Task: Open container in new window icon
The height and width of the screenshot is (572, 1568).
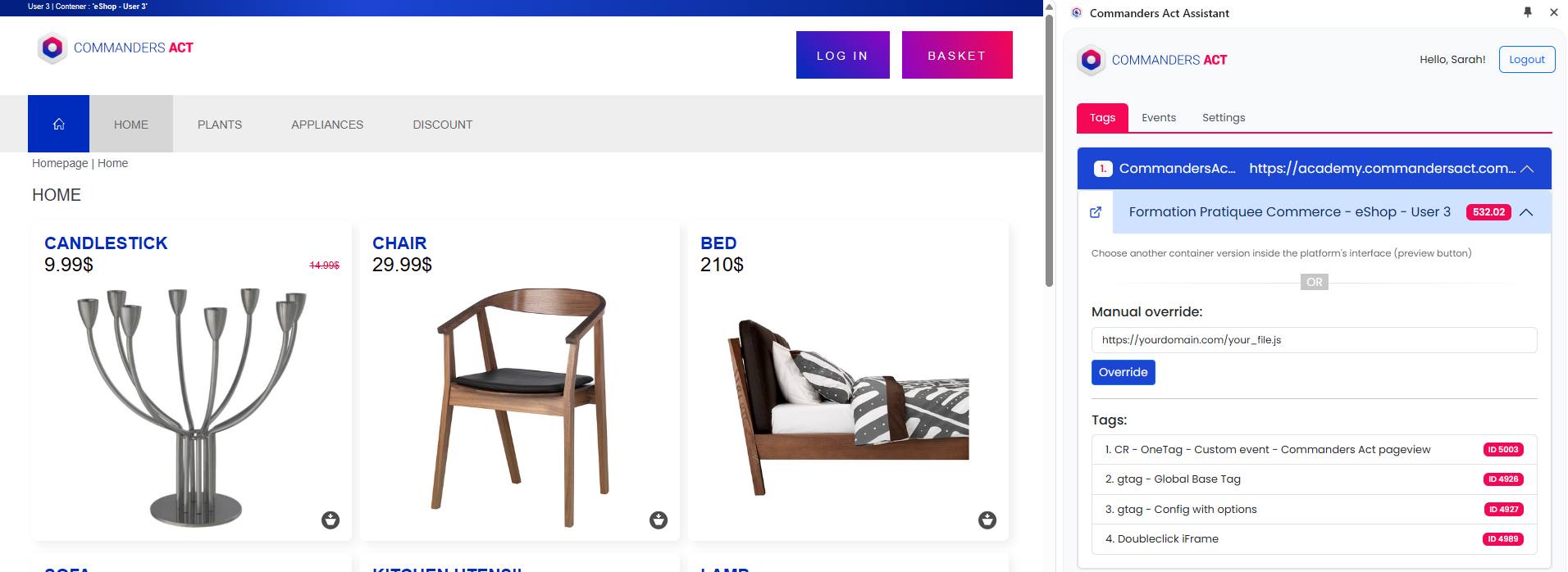Action: (1096, 212)
